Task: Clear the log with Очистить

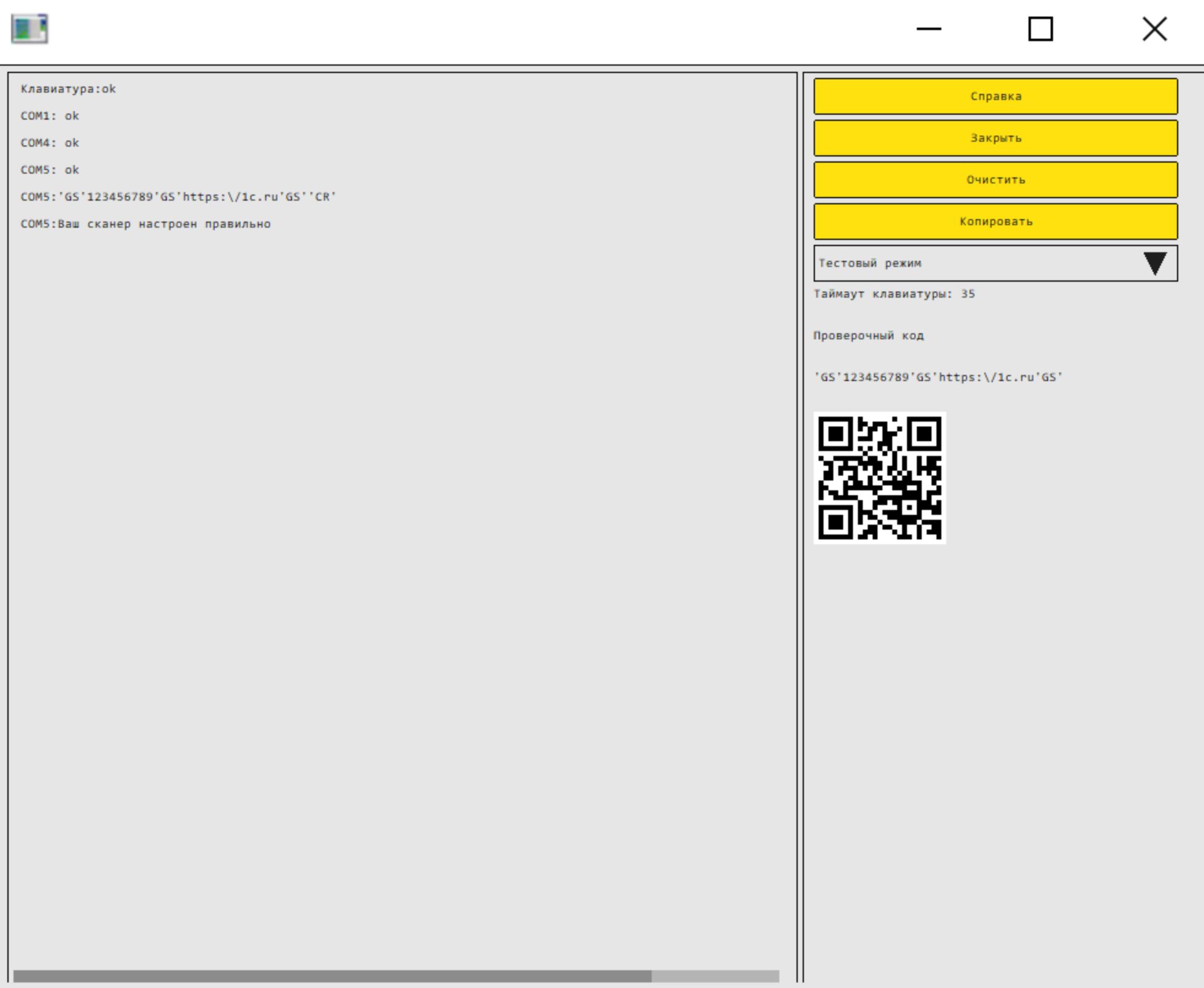Action: pos(995,180)
